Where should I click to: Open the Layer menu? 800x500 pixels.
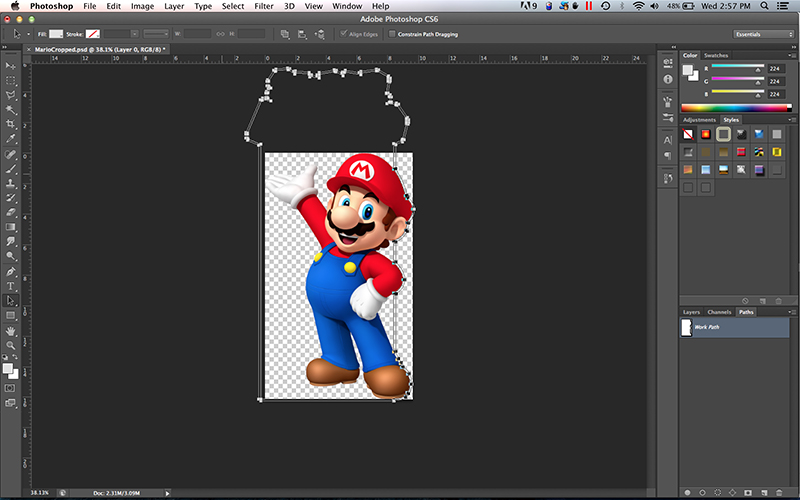tap(174, 6)
